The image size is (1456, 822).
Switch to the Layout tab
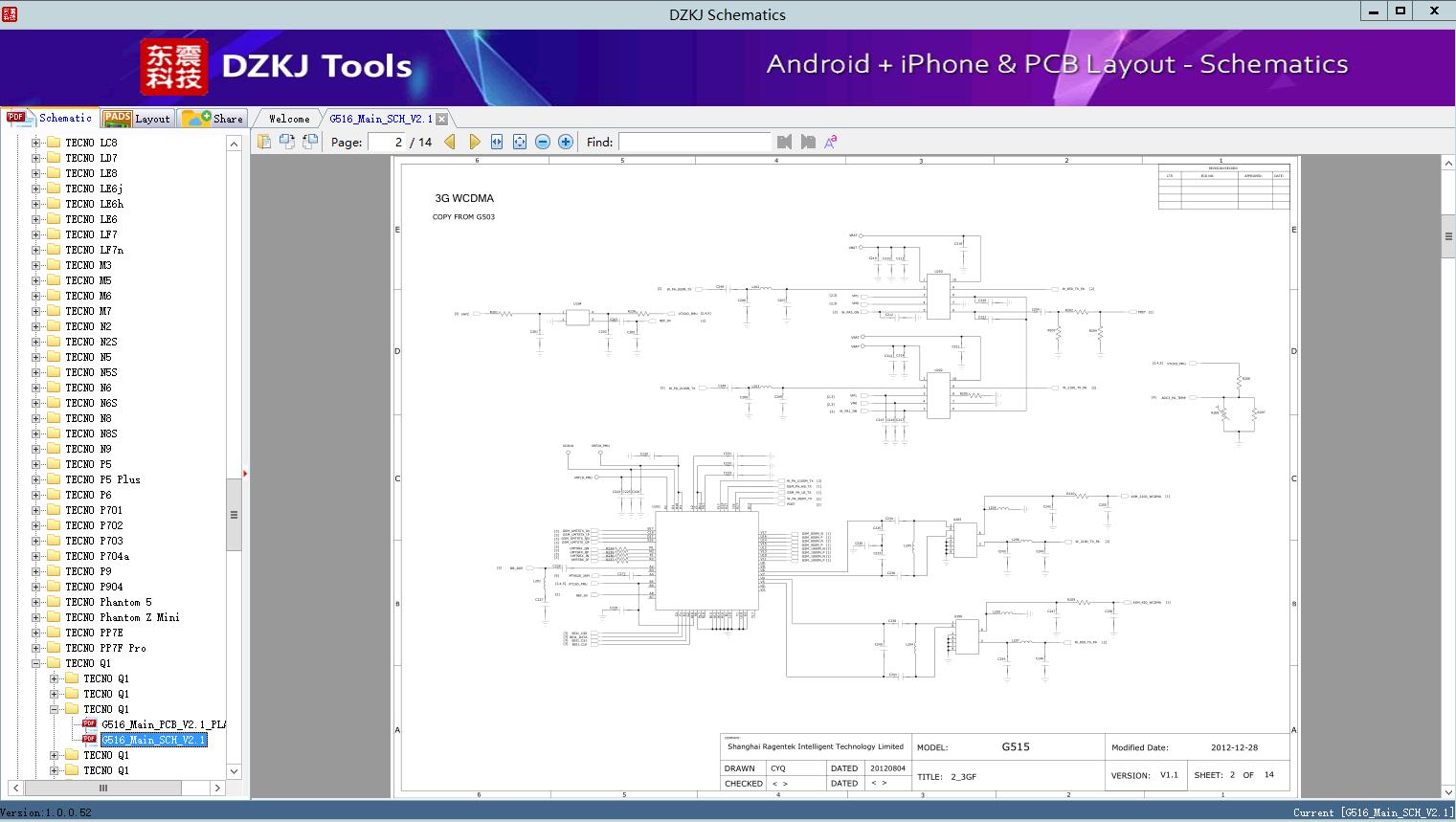point(137,119)
